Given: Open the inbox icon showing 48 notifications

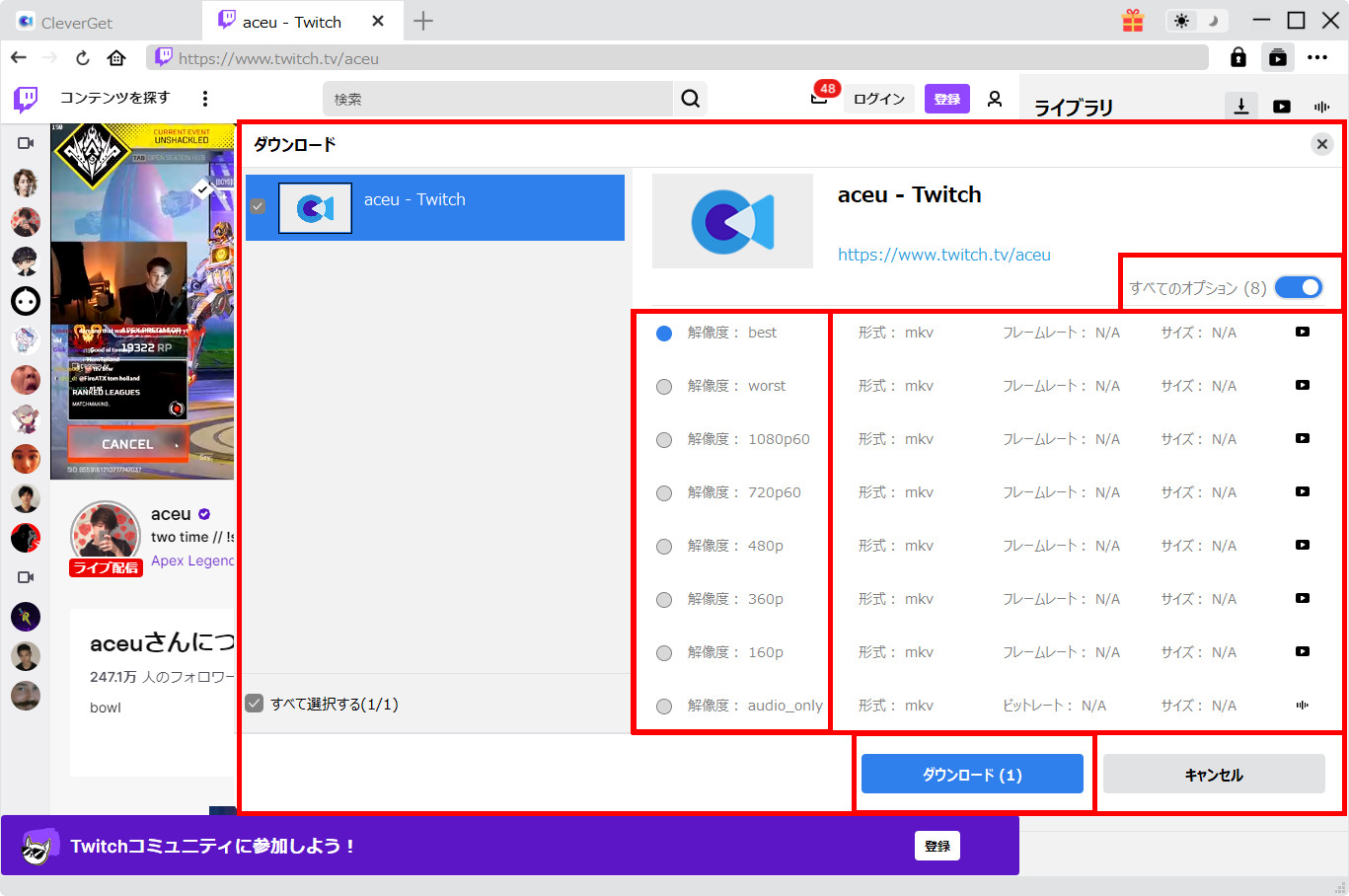Looking at the screenshot, I should point(819,97).
